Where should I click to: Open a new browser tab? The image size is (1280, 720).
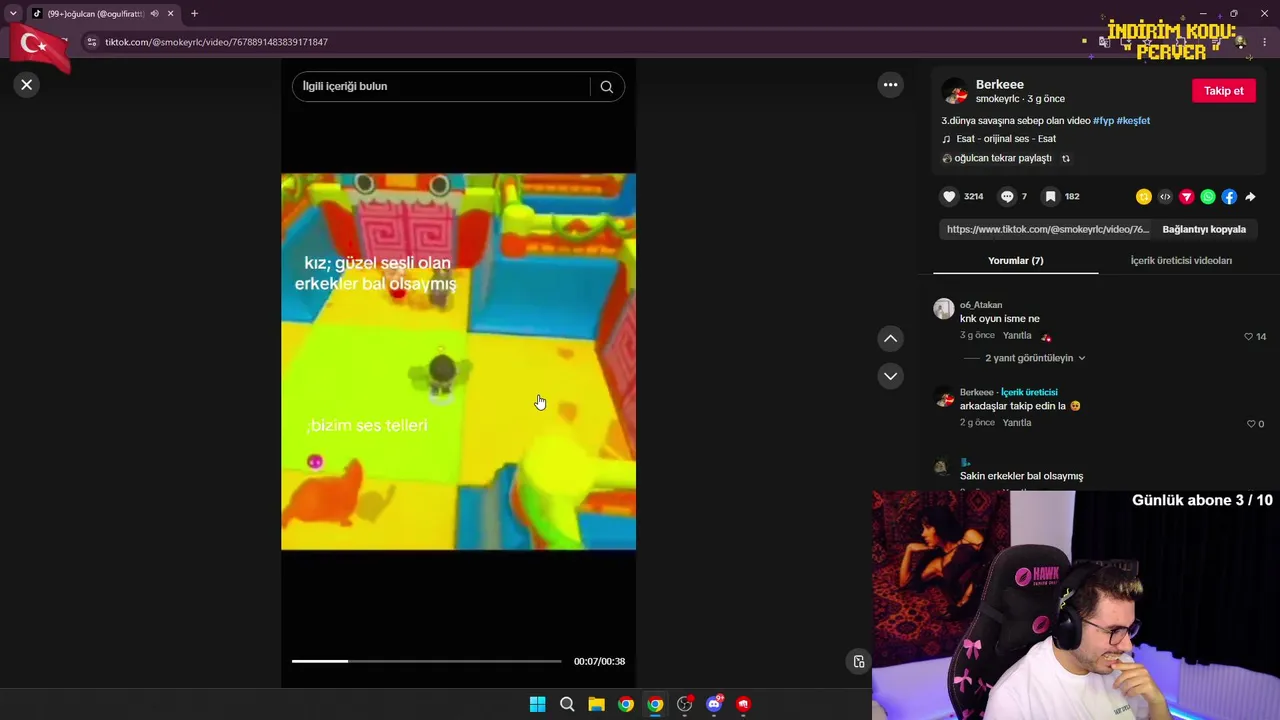tap(194, 14)
